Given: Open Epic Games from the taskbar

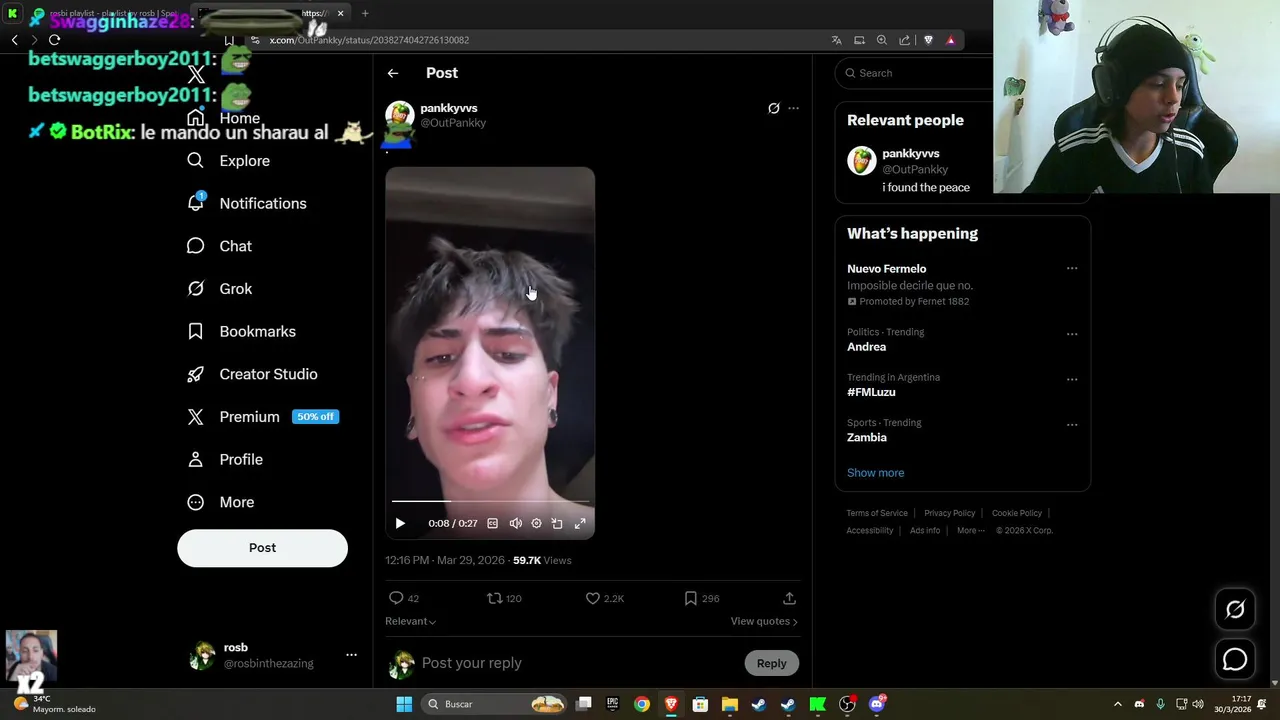Looking at the screenshot, I should [x=612, y=704].
